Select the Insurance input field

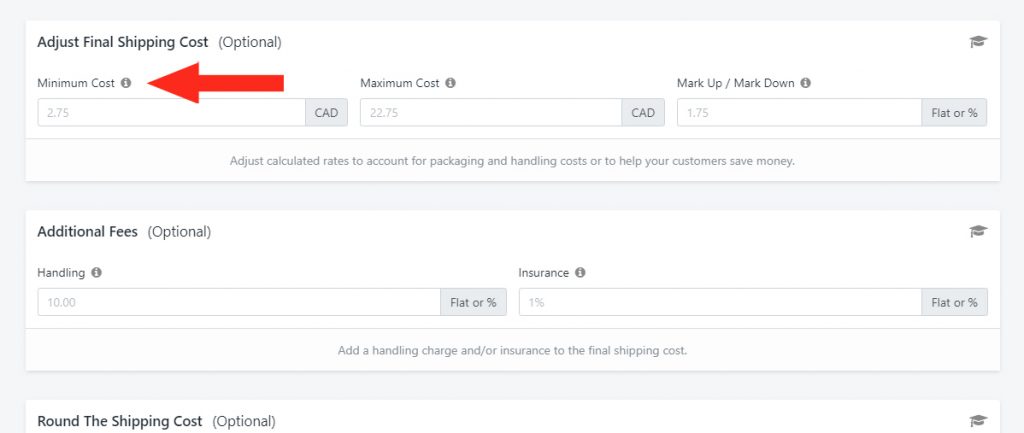[720, 302]
